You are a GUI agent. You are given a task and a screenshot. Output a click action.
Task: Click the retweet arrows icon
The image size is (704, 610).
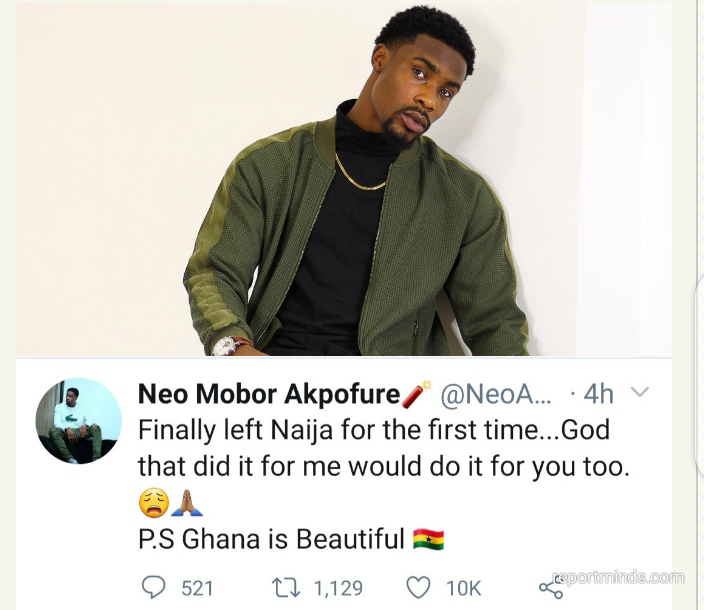[x=286, y=588]
